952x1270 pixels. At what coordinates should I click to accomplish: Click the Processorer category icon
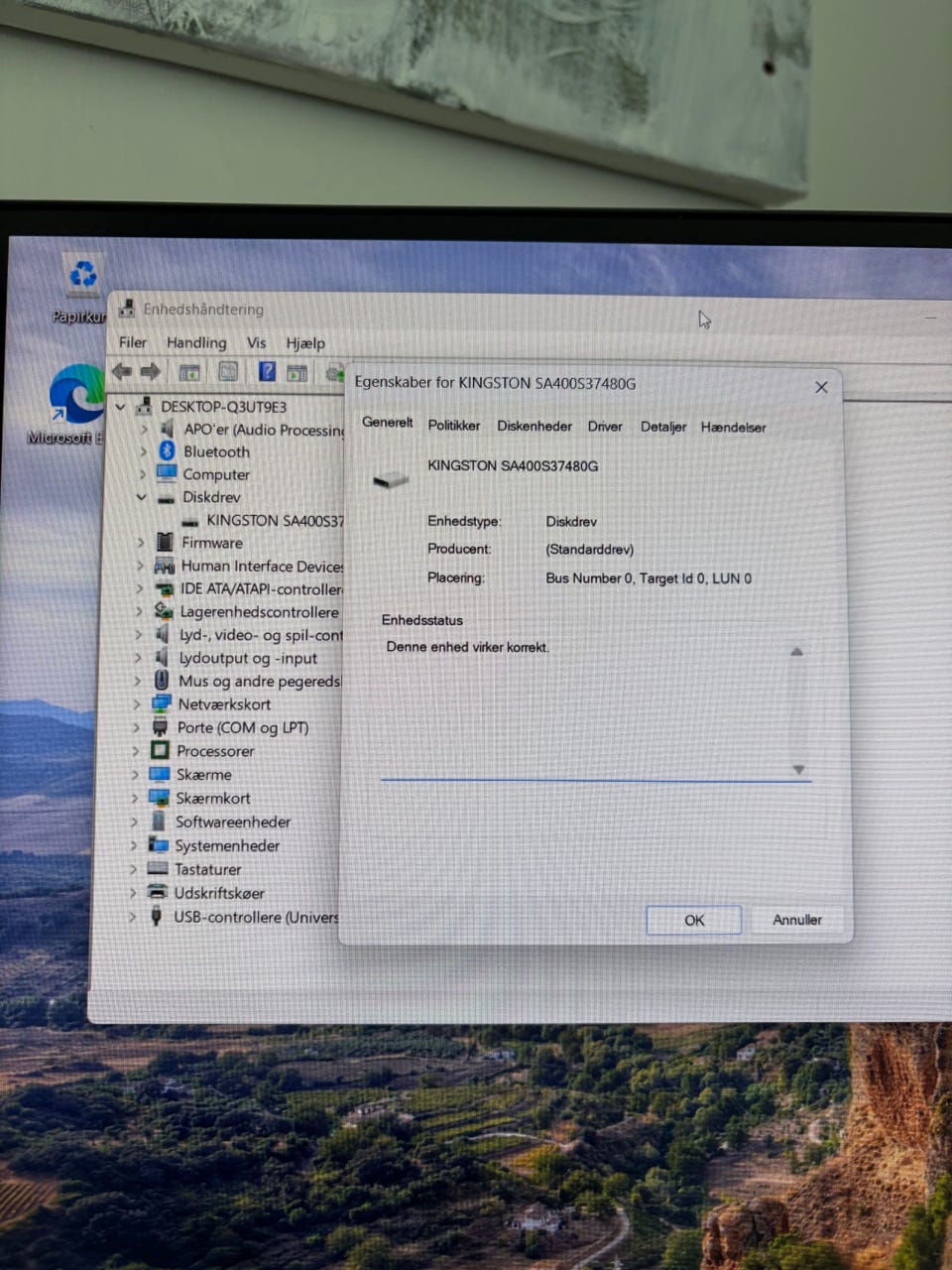[x=160, y=751]
